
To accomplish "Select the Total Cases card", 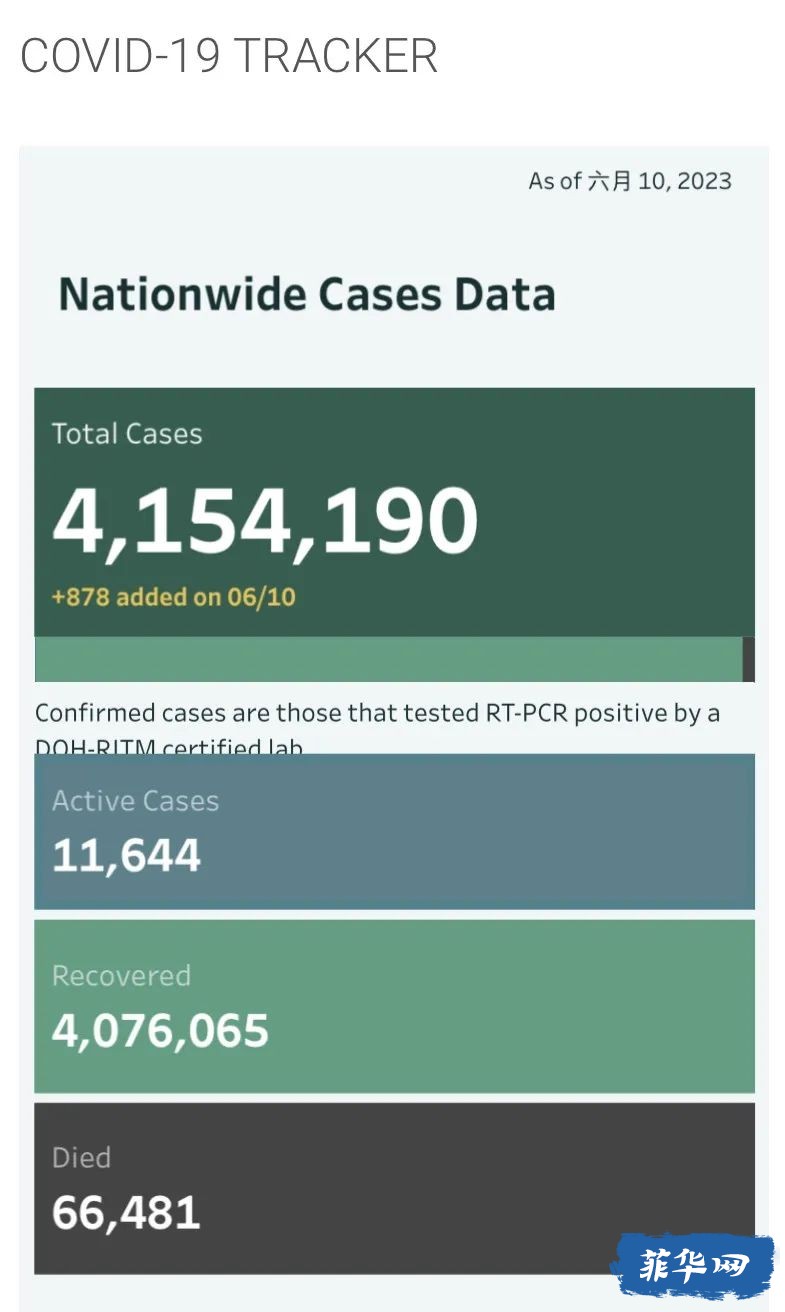I will [x=394, y=512].
